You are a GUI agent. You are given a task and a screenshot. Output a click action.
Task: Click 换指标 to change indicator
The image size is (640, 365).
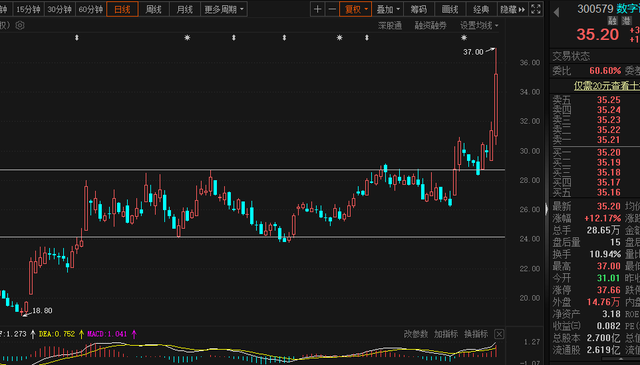476,334
